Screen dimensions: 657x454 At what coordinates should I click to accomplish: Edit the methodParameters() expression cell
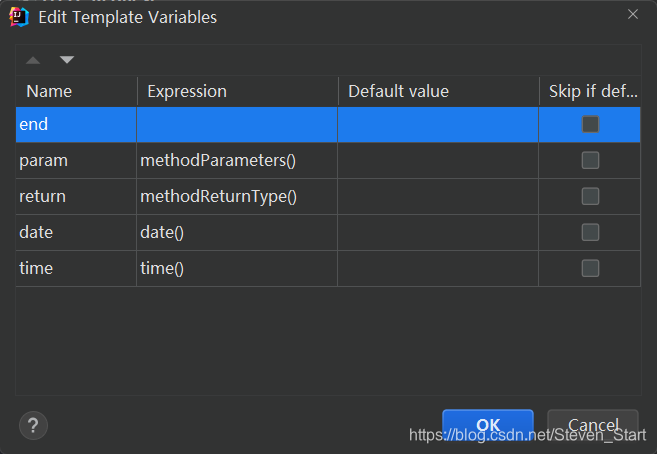click(237, 160)
